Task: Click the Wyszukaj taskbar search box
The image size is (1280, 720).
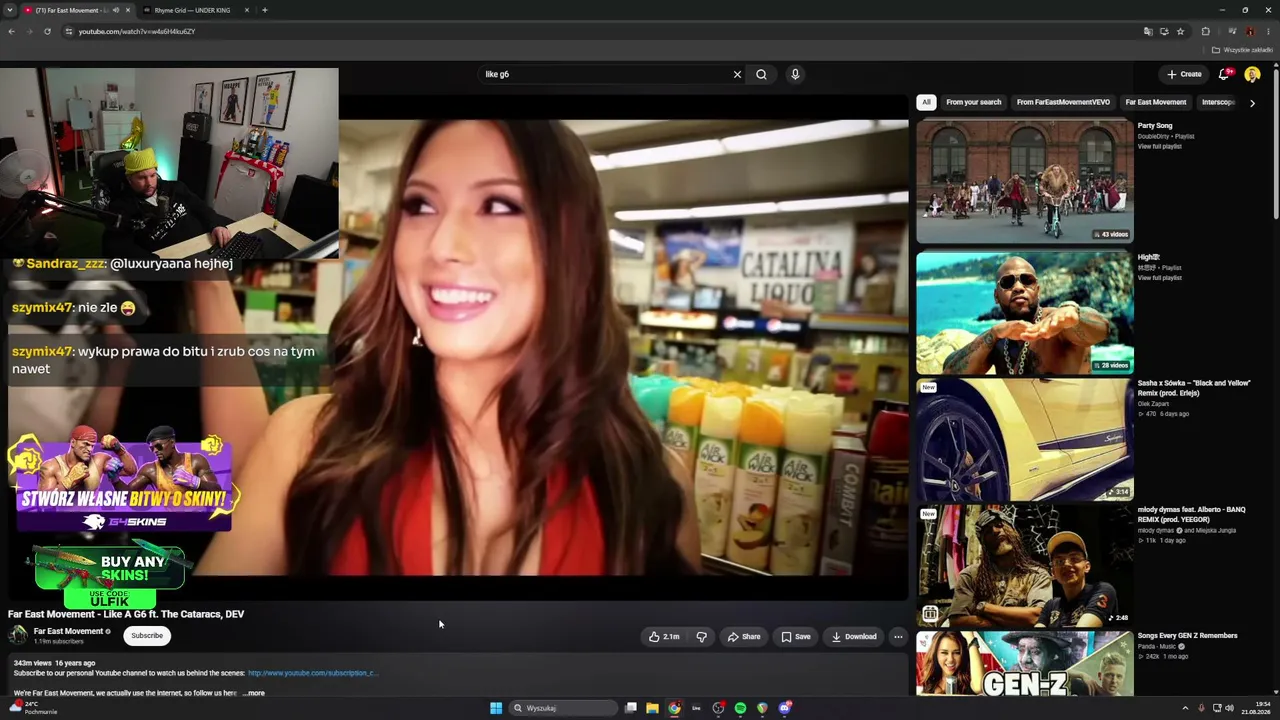Action: [x=563, y=708]
